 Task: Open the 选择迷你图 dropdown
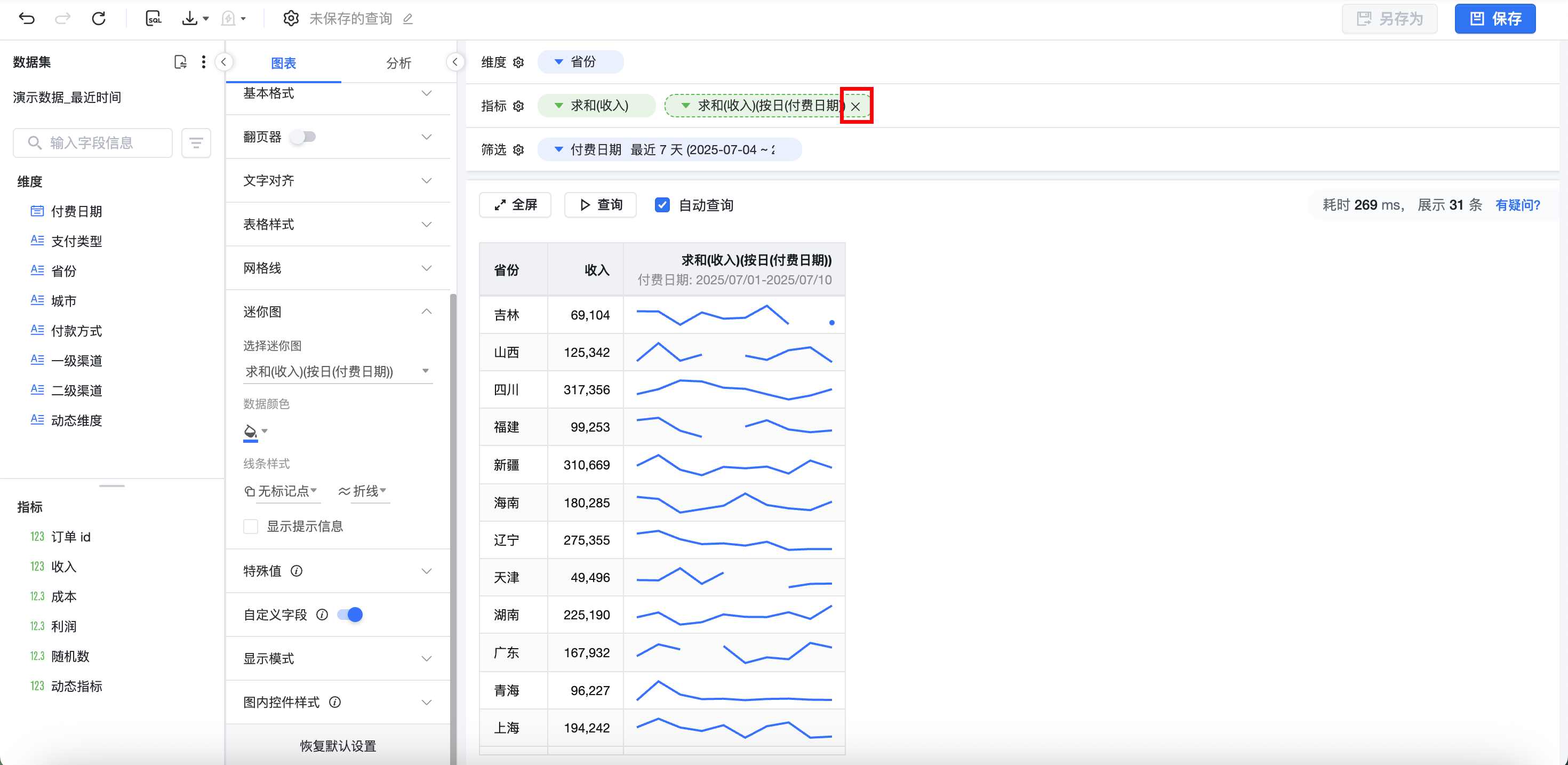click(337, 371)
